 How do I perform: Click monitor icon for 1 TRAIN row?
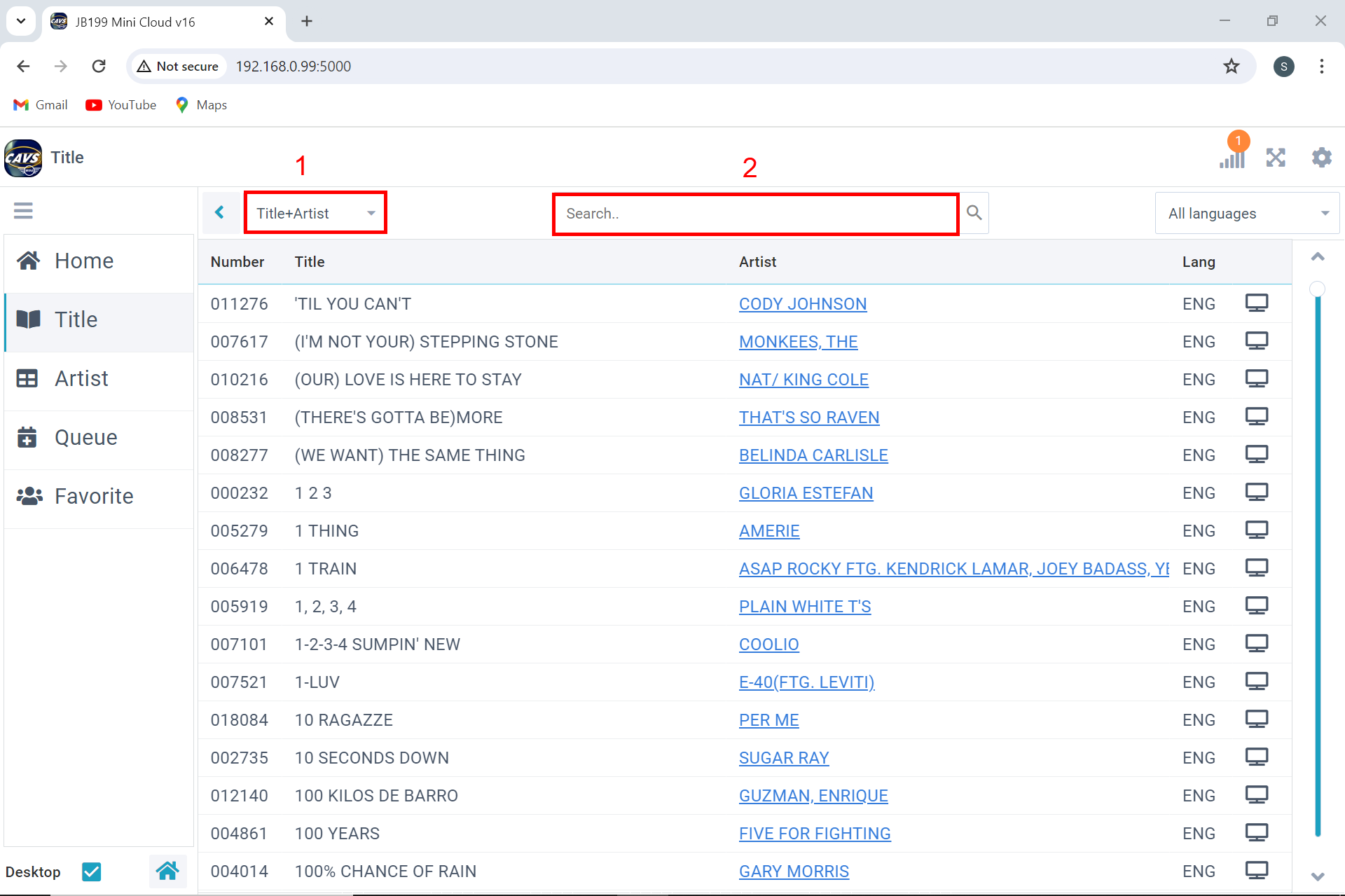tap(1257, 568)
